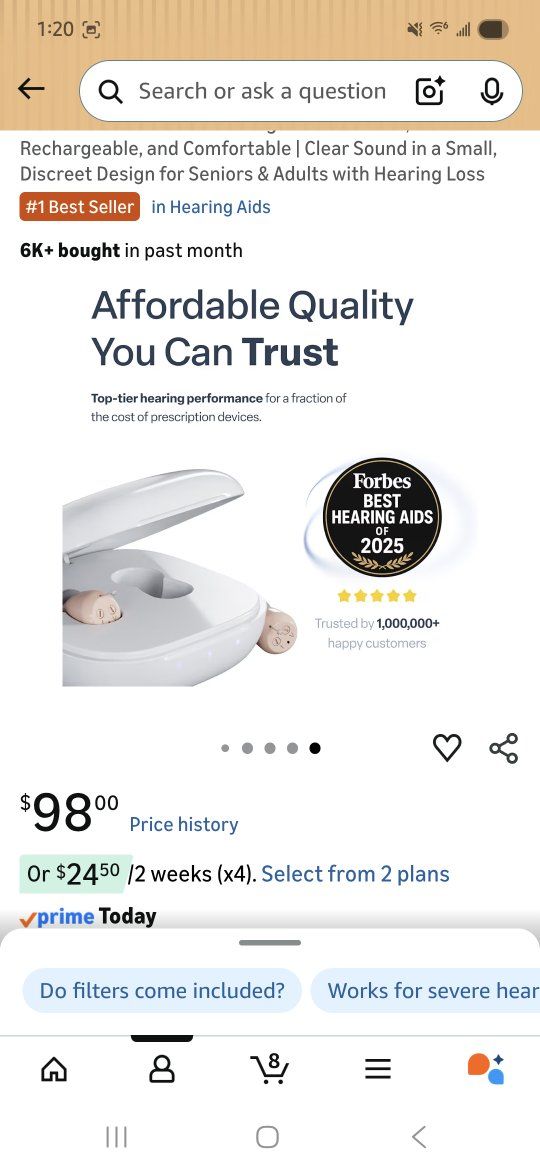Select the first image carousel dot
540x1170 pixels.
pyautogui.click(x=225, y=748)
